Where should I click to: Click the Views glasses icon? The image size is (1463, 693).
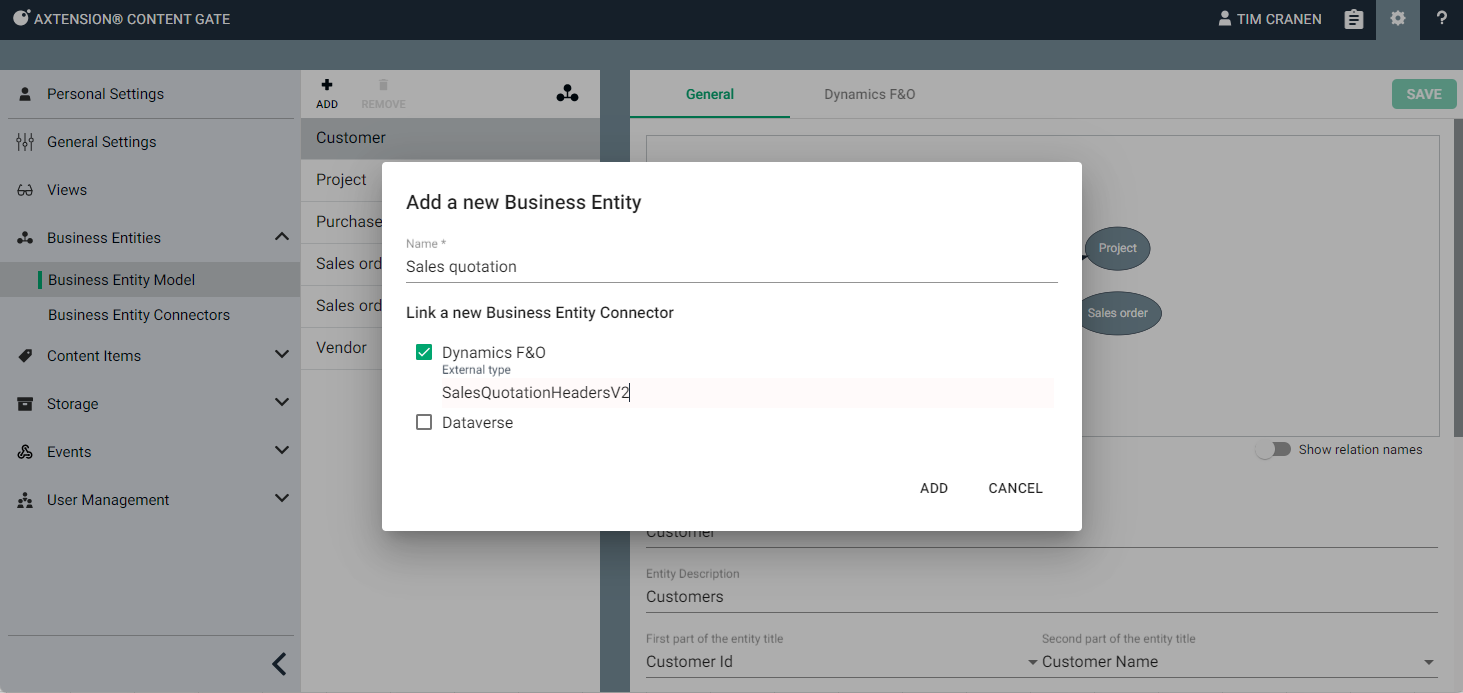coord(25,190)
